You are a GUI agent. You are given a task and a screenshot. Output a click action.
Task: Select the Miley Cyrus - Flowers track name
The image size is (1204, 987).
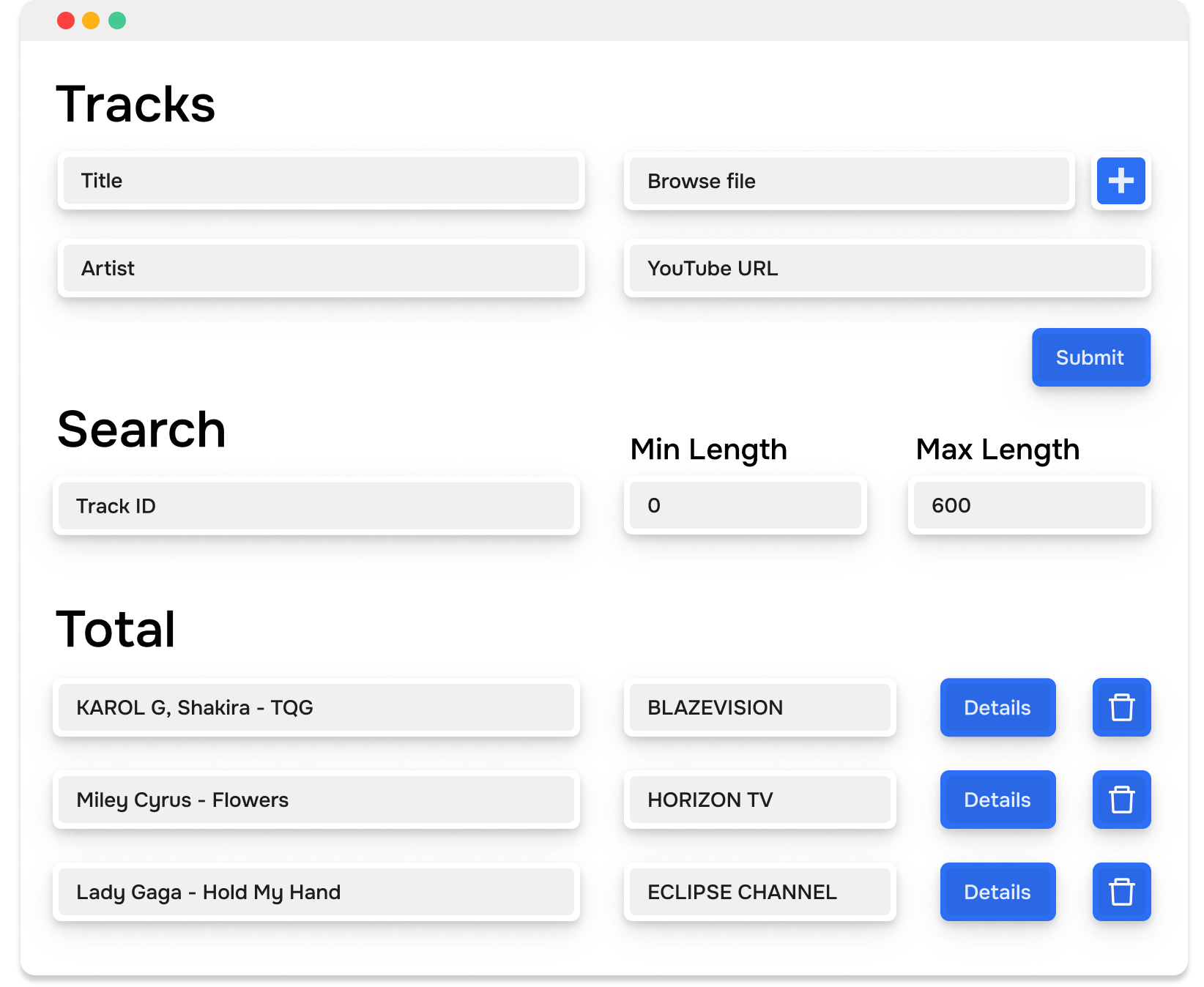[x=316, y=800]
